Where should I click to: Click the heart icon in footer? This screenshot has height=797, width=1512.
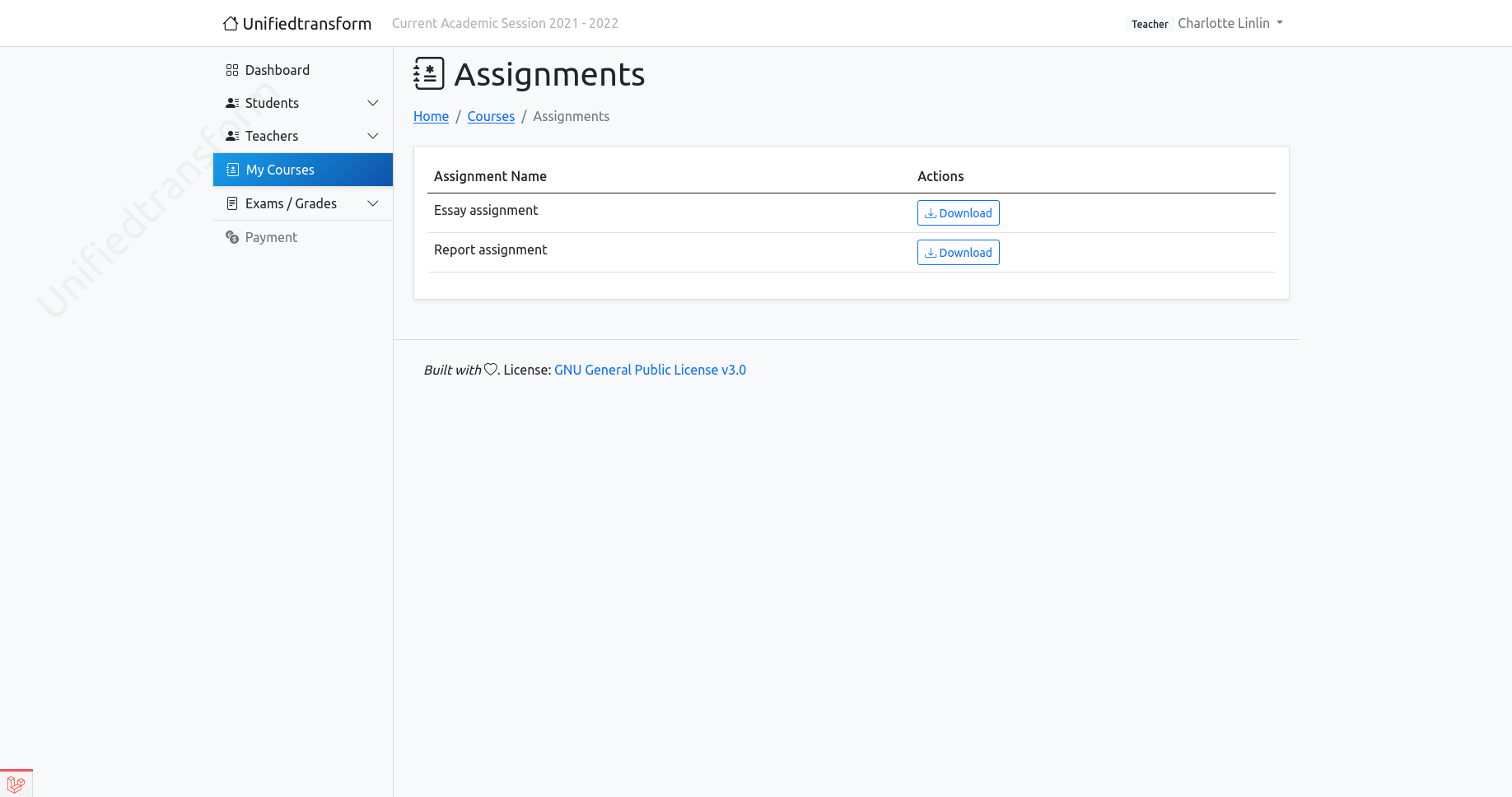pos(490,370)
